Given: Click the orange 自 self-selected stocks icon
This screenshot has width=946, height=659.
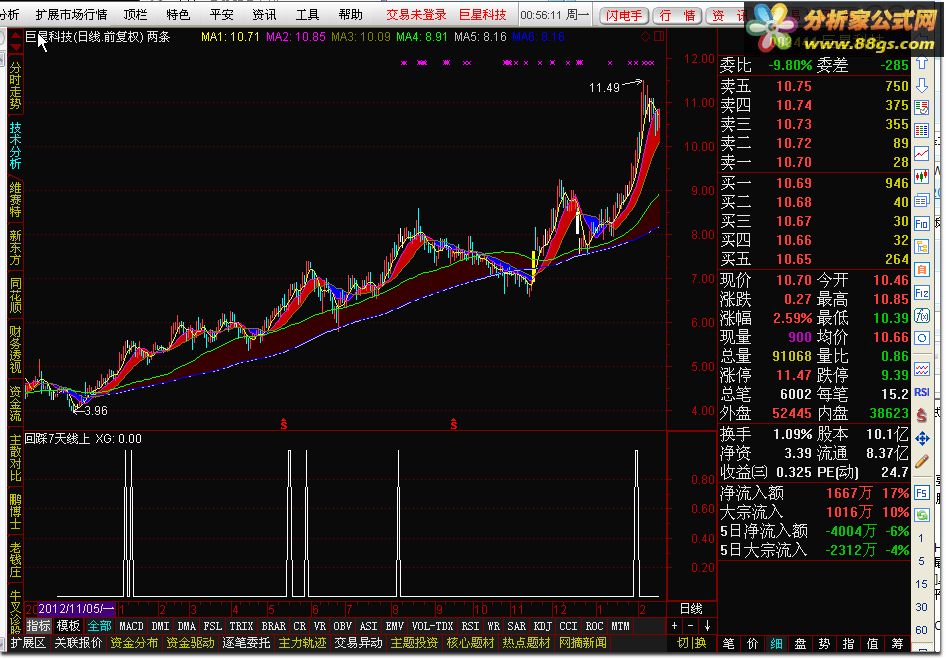Looking at the screenshot, I should pyautogui.click(x=921, y=270).
